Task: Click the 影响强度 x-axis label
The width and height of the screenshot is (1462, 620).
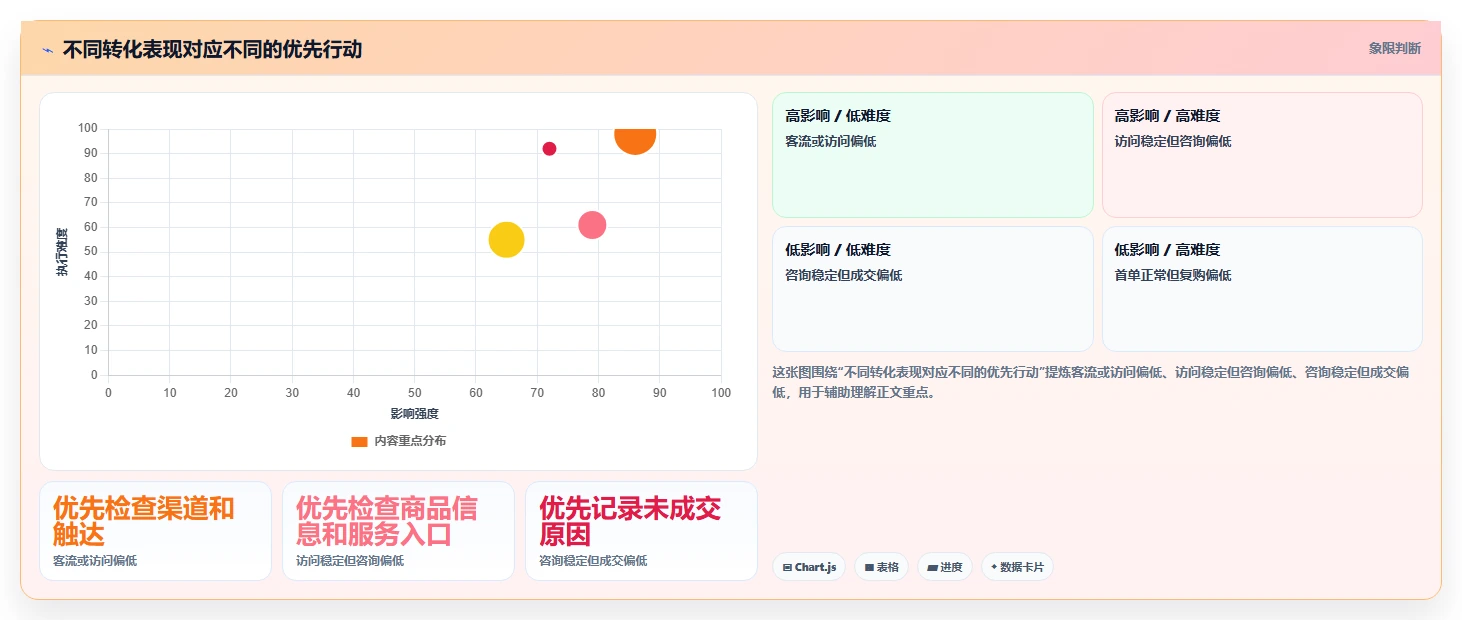Action: tap(414, 413)
